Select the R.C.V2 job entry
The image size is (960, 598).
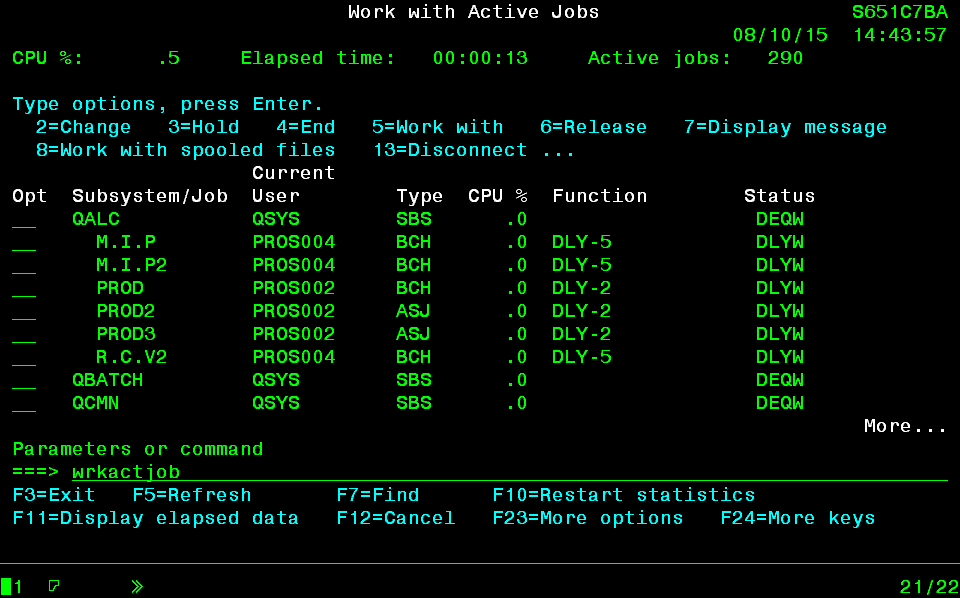coord(131,357)
